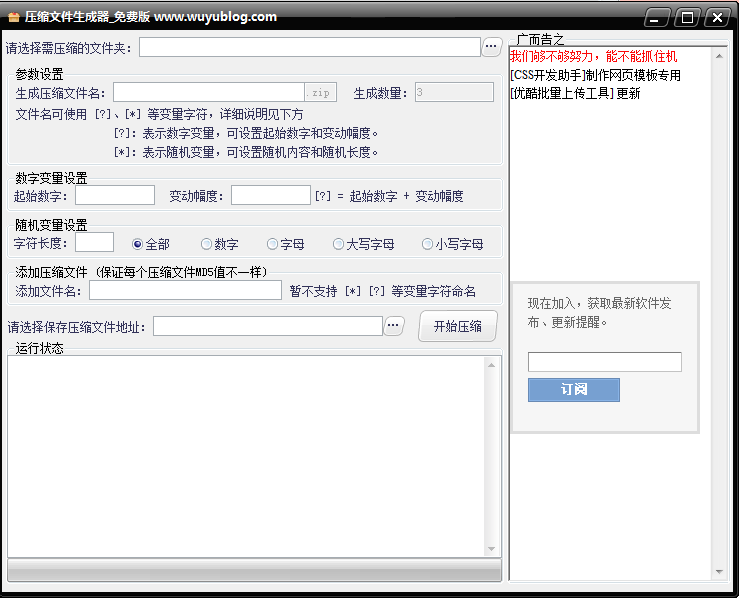Select the 字母 radio option

point(286,244)
